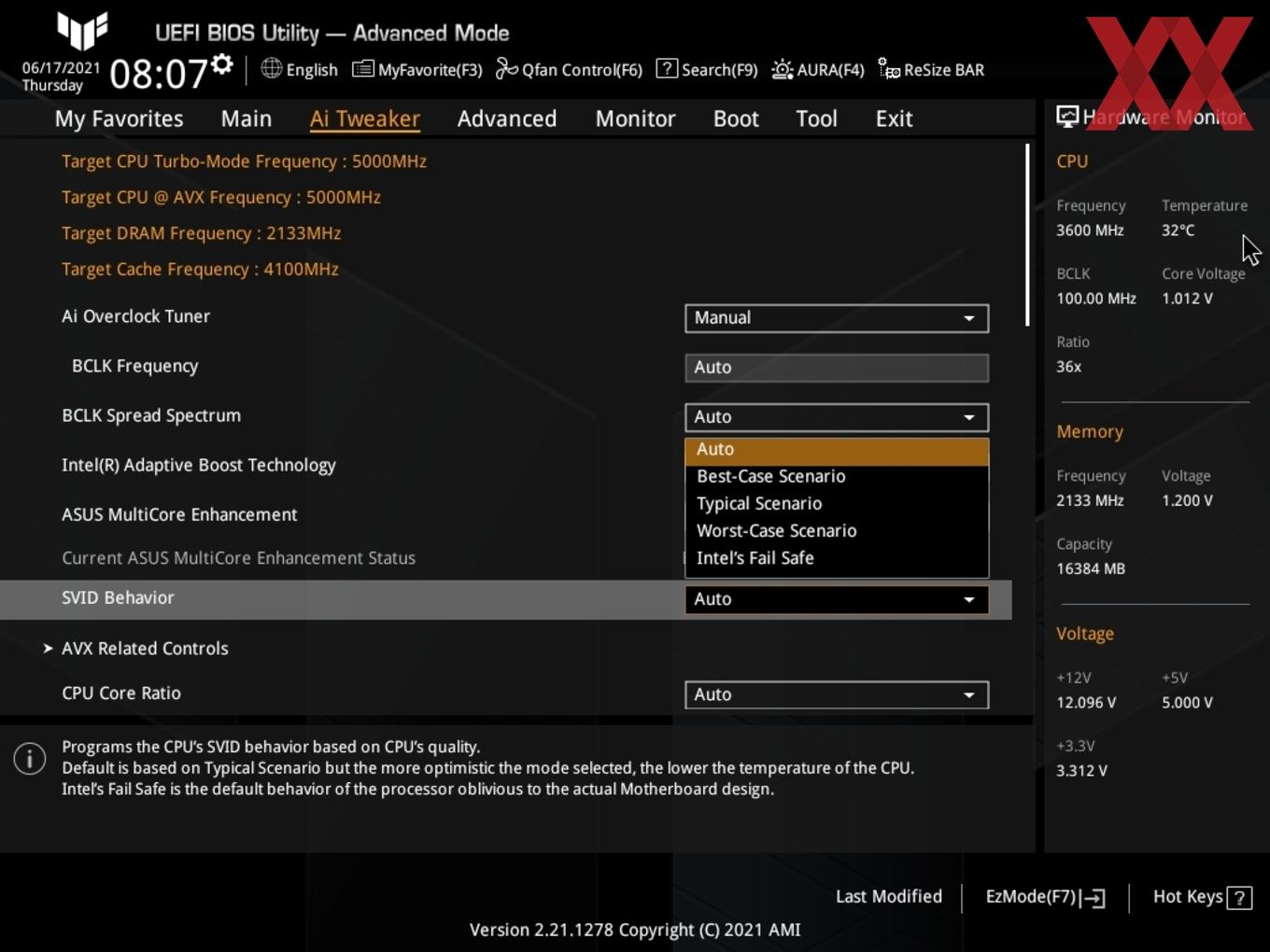Select the Ai Tweaker tab

coord(364,119)
